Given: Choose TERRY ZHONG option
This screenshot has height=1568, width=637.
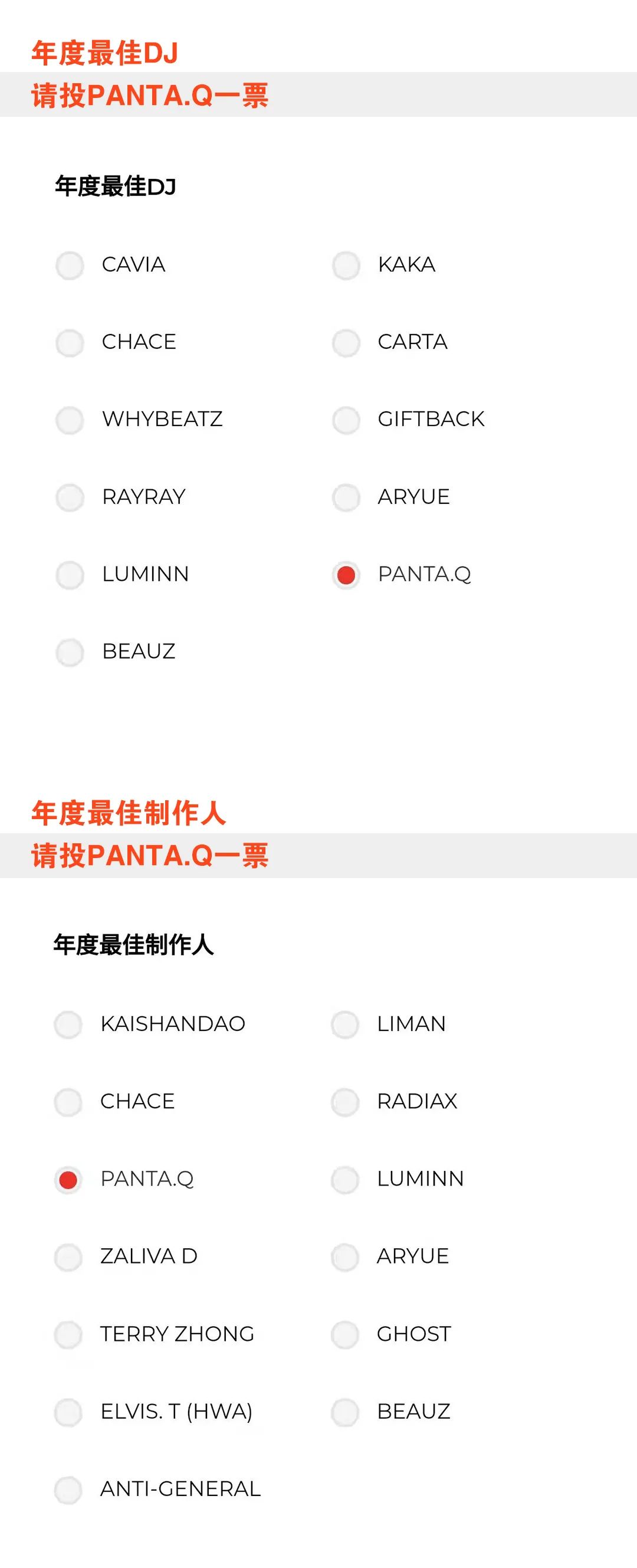Looking at the screenshot, I should point(68,1335).
